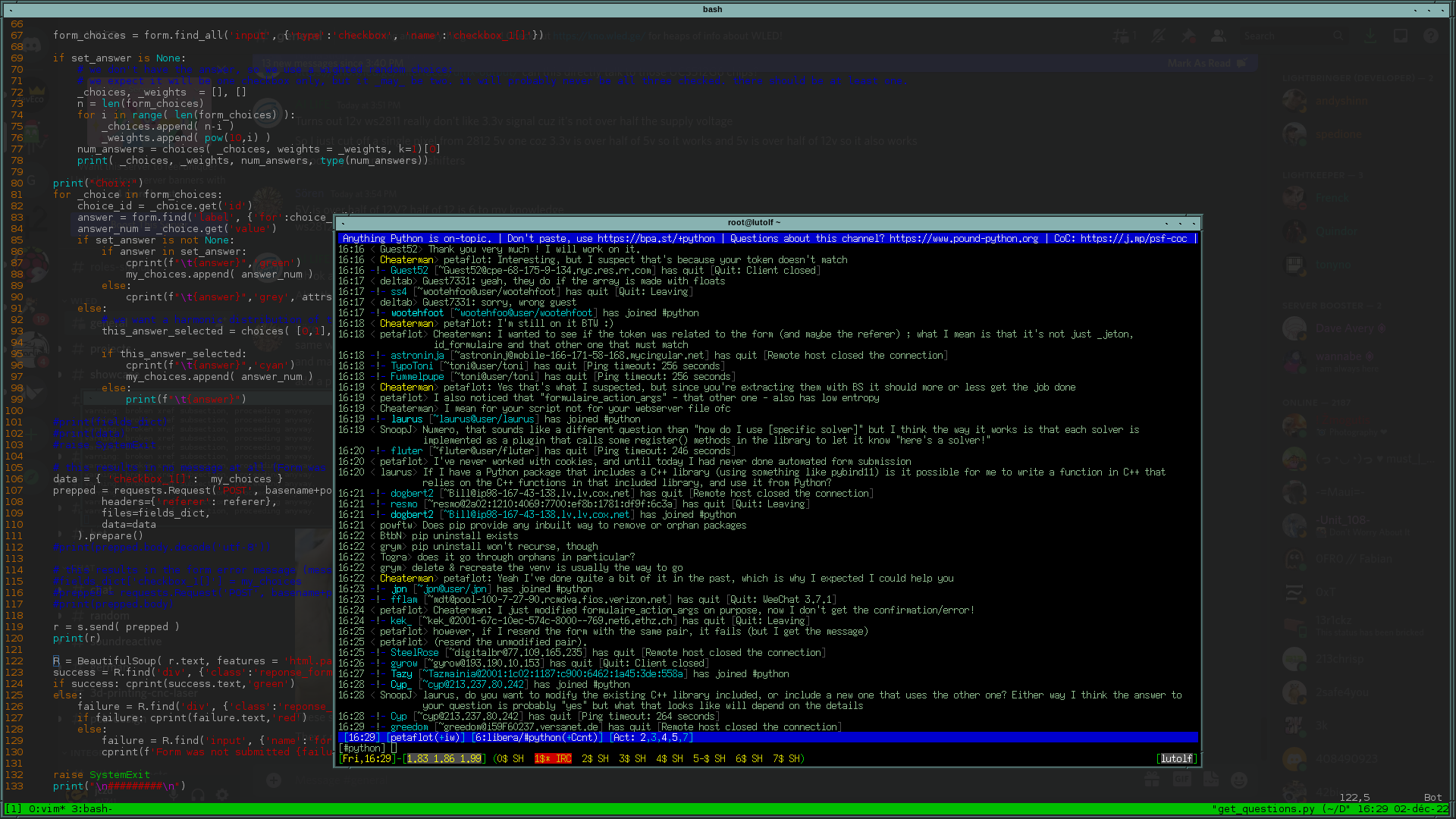Open the j.mp/psf-coc CoC link
Viewport: 1456px width, 819px height.
[x=1134, y=238]
